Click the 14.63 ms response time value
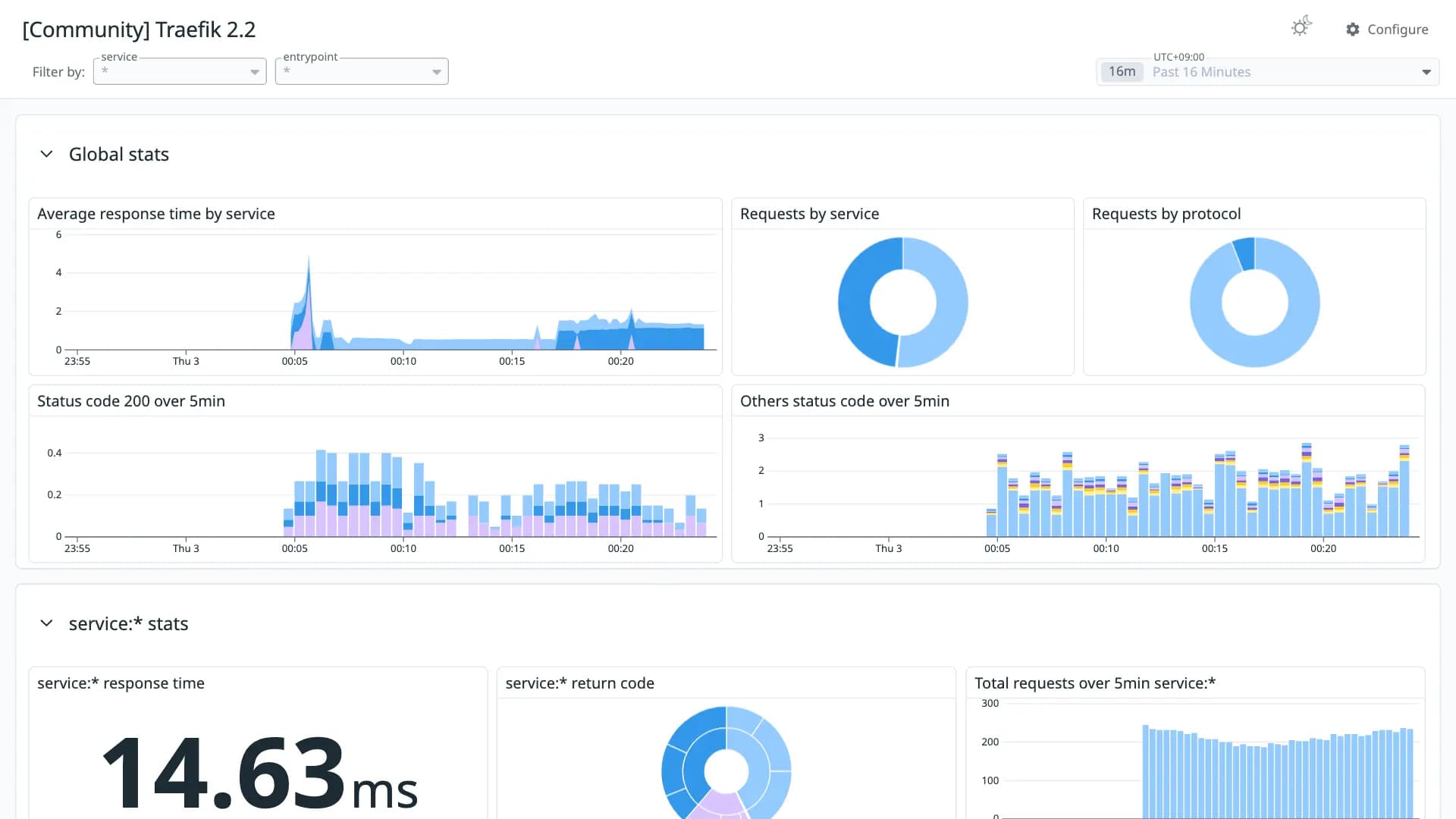The width and height of the screenshot is (1456, 819). pos(259,772)
